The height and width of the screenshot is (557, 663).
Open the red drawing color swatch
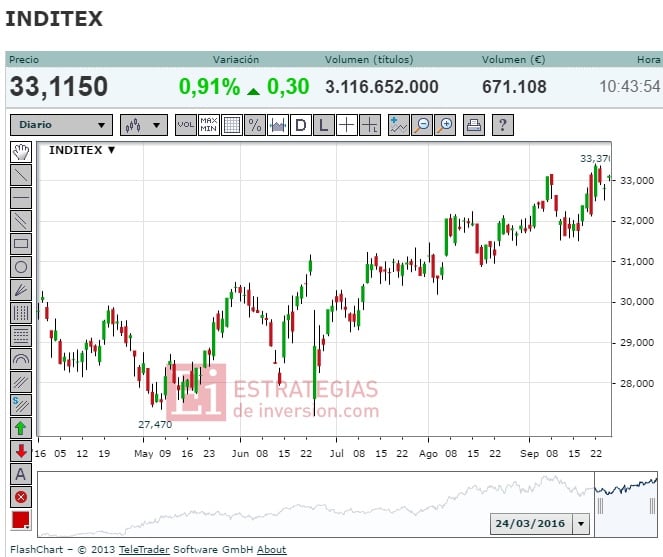coord(21,520)
